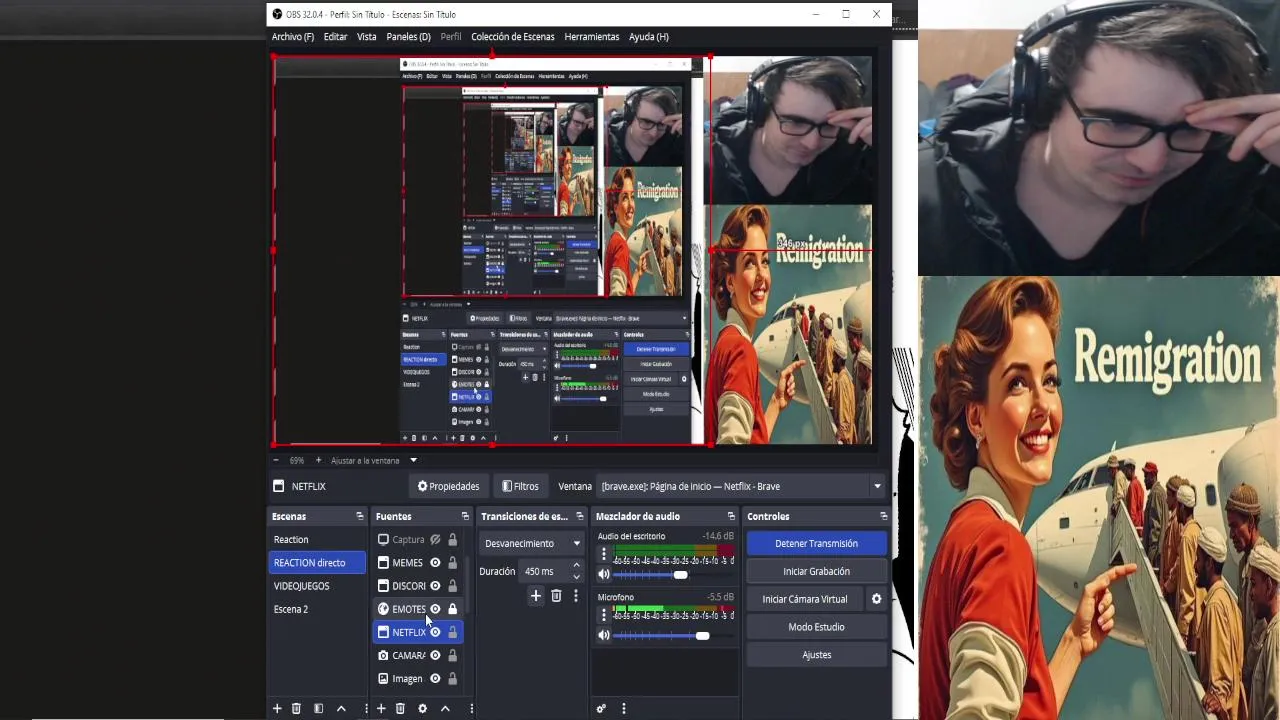The width and height of the screenshot is (1280, 720).
Task: Click Detener Transmisión button
Action: pyautogui.click(x=816, y=543)
